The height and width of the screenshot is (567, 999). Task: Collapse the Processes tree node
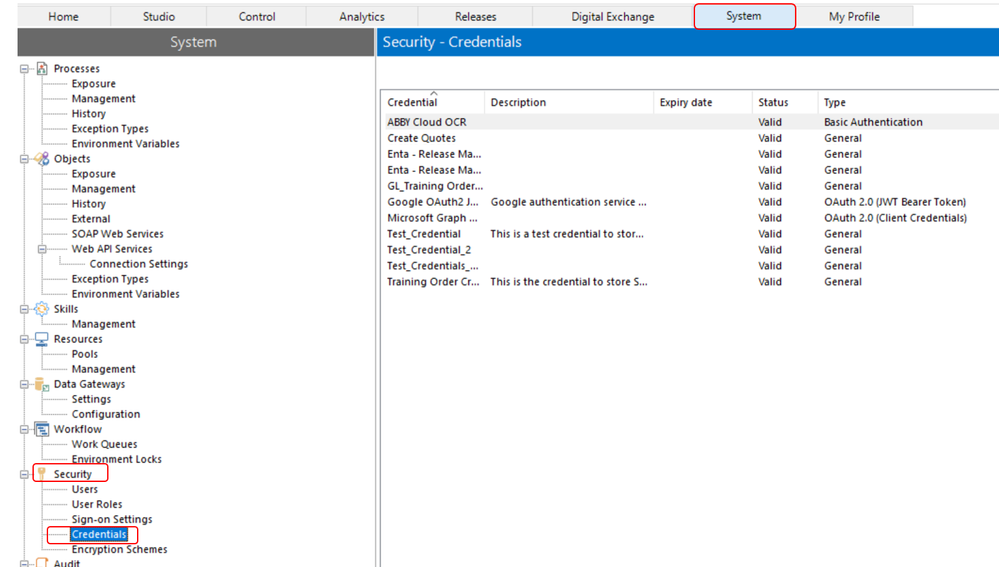25,69
